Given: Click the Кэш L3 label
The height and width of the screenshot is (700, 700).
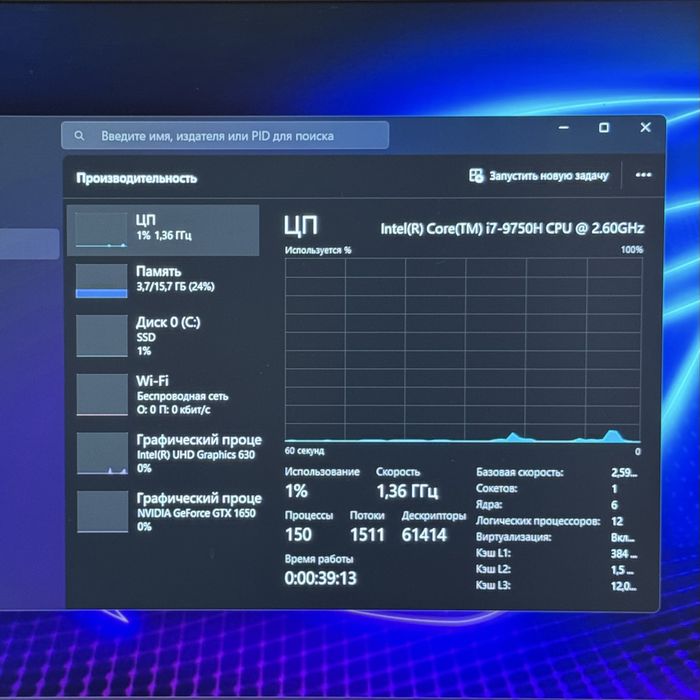Looking at the screenshot, I should pos(493,585).
